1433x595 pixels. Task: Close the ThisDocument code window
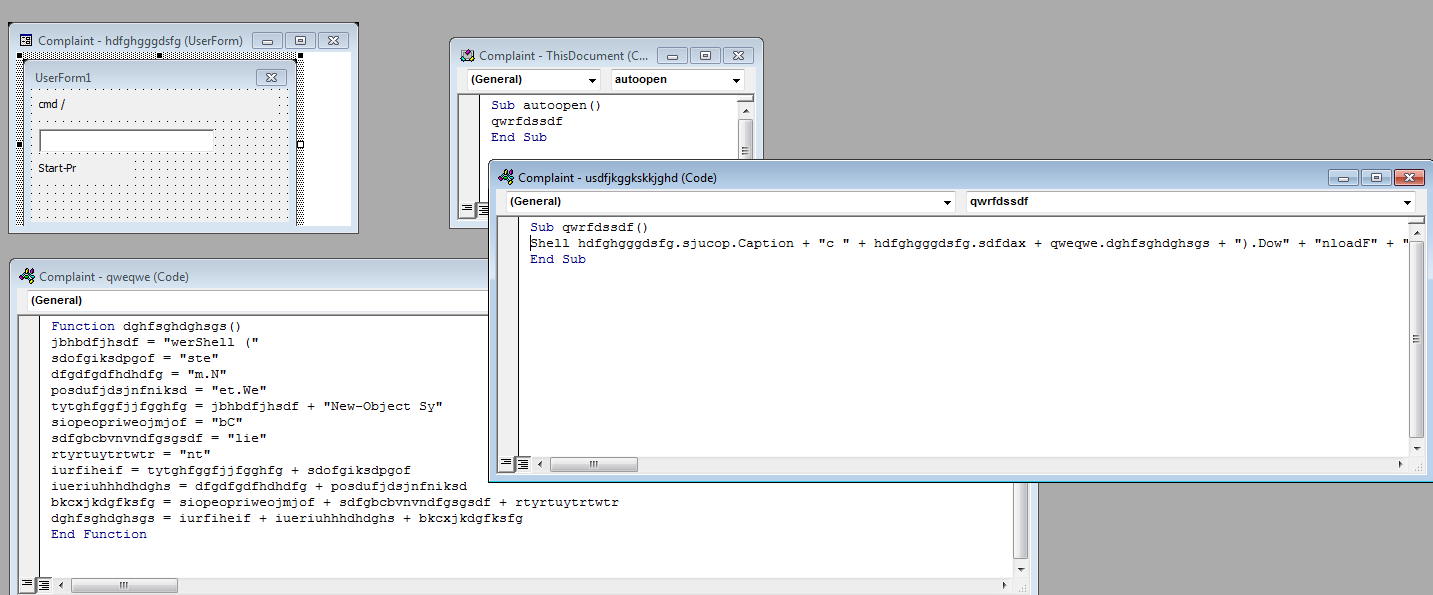(738, 56)
